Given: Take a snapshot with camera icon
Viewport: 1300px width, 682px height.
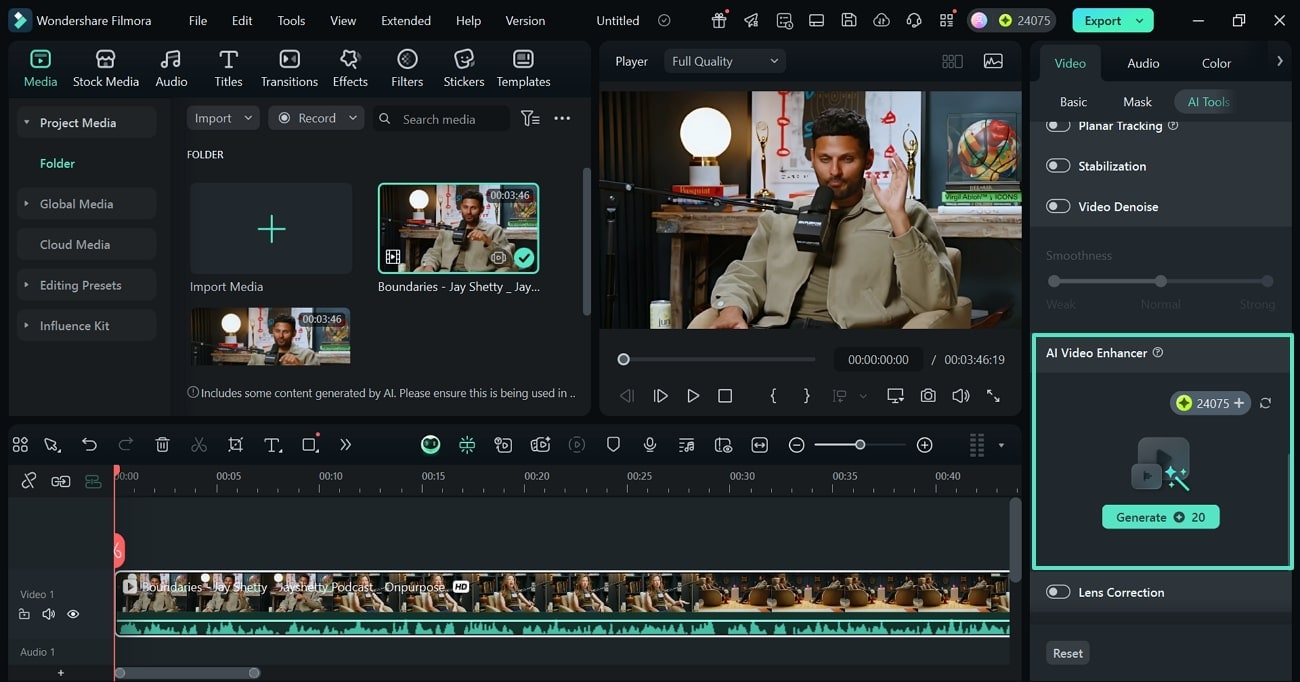Looking at the screenshot, I should tap(928, 396).
